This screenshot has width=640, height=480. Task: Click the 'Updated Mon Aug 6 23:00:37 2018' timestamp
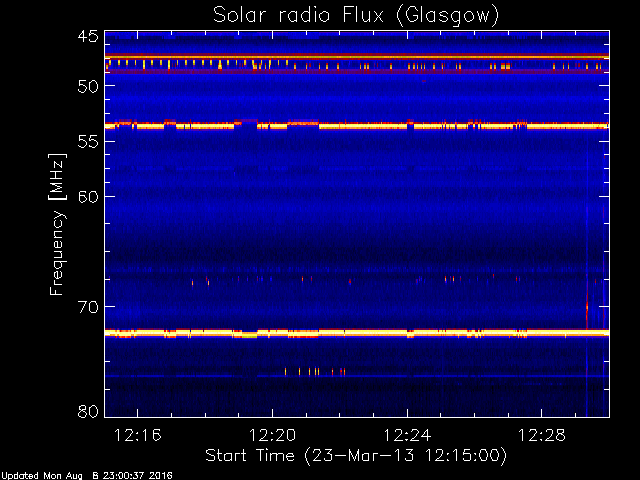click(x=86, y=476)
